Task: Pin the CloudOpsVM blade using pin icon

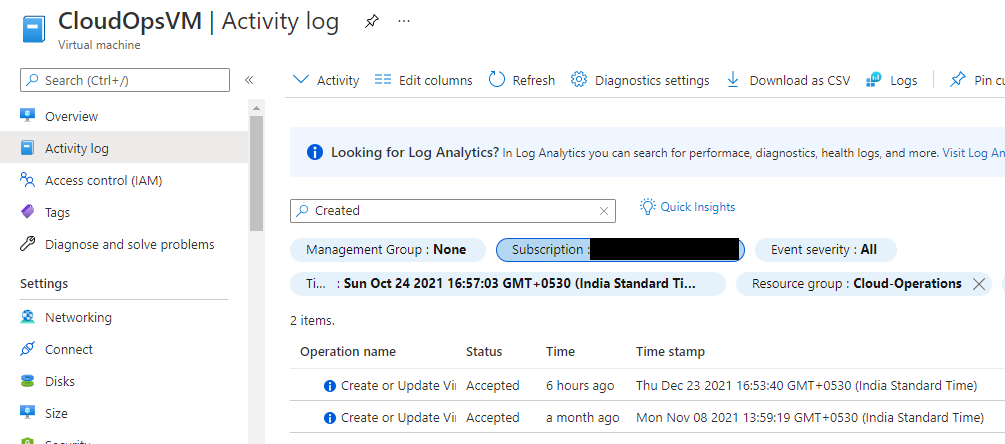Action: (x=372, y=21)
